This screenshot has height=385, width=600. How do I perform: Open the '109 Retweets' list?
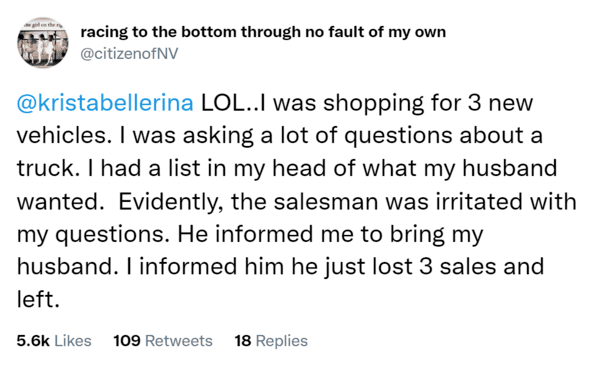tap(163, 341)
